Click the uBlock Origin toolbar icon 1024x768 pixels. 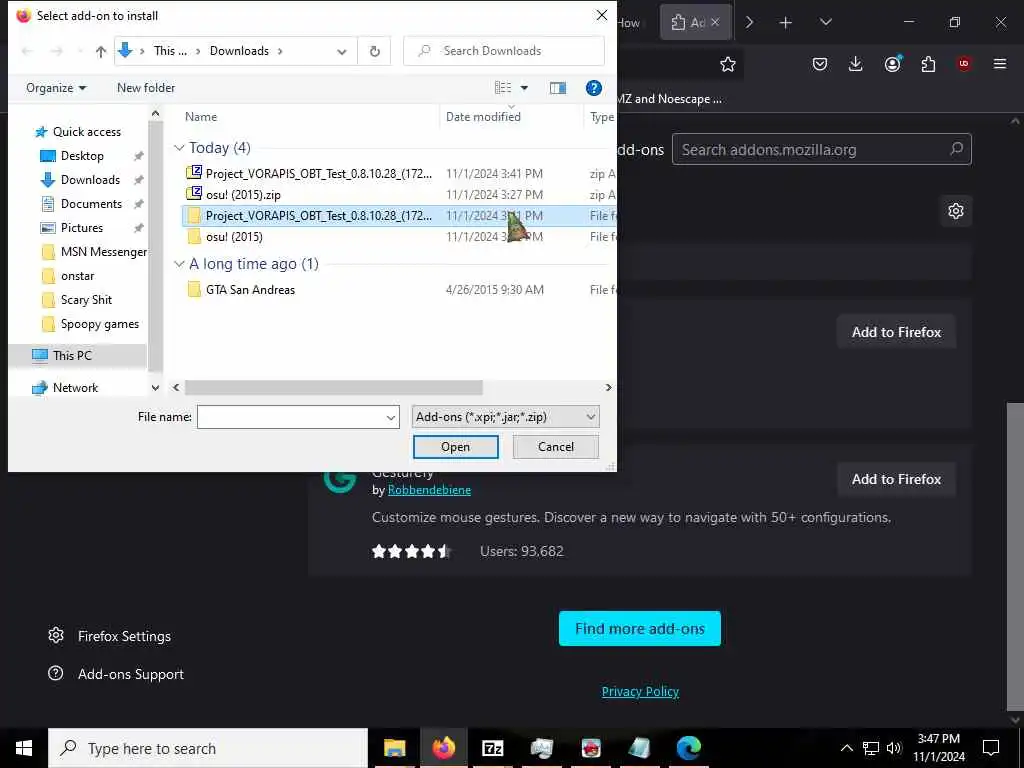point(964,64)
